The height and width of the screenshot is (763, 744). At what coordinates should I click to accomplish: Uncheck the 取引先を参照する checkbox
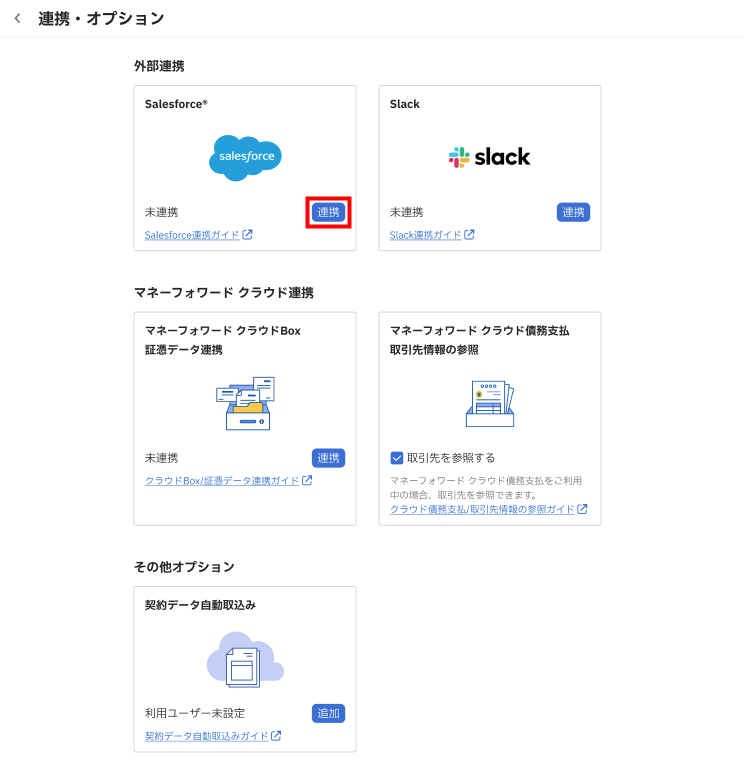coord(397,458)
